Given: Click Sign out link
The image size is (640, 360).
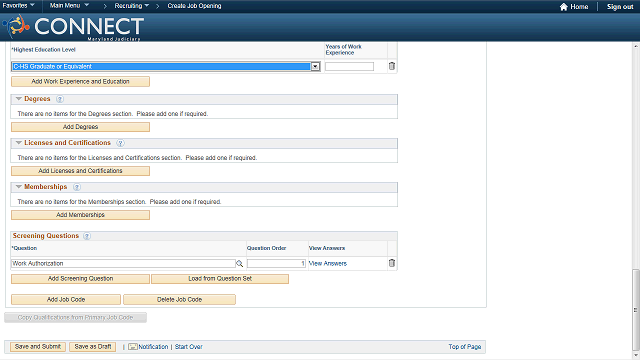Looking at the screenshot, I should 620,7.
